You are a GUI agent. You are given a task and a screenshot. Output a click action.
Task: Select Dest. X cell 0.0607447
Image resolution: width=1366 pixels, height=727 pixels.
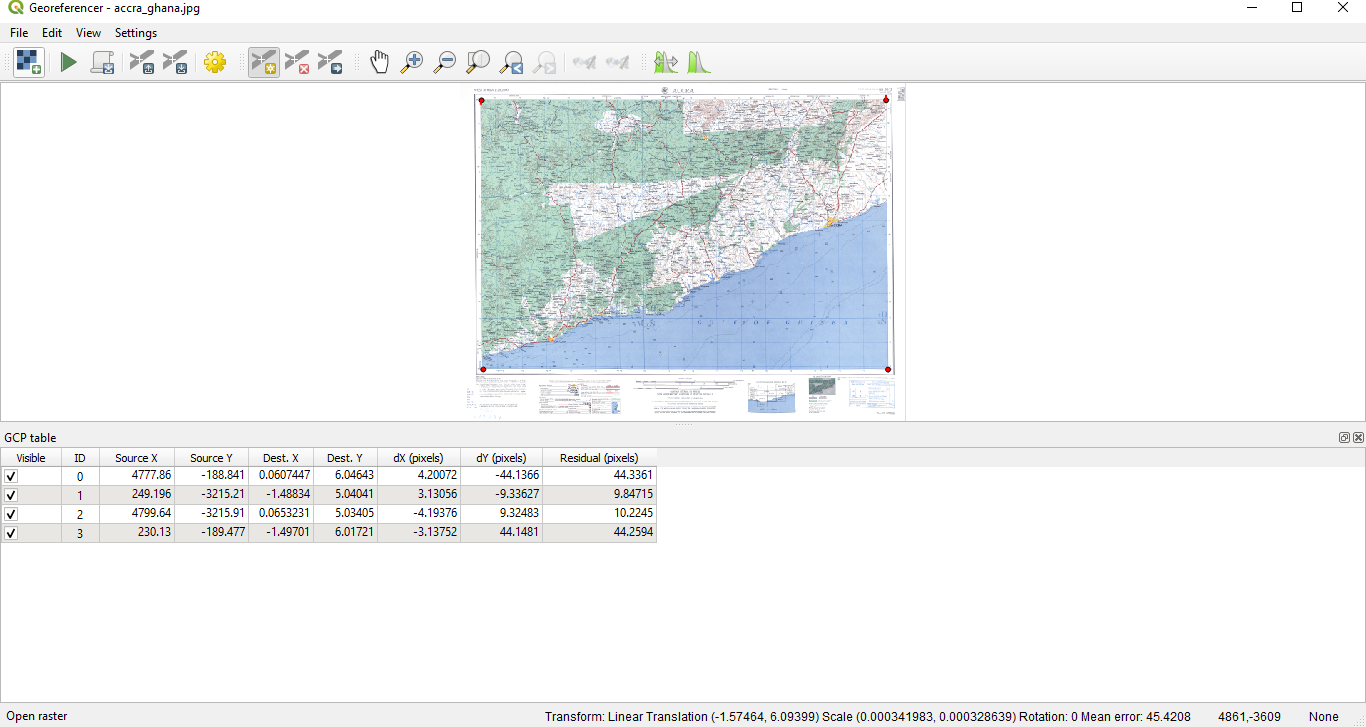pos(281,476)
